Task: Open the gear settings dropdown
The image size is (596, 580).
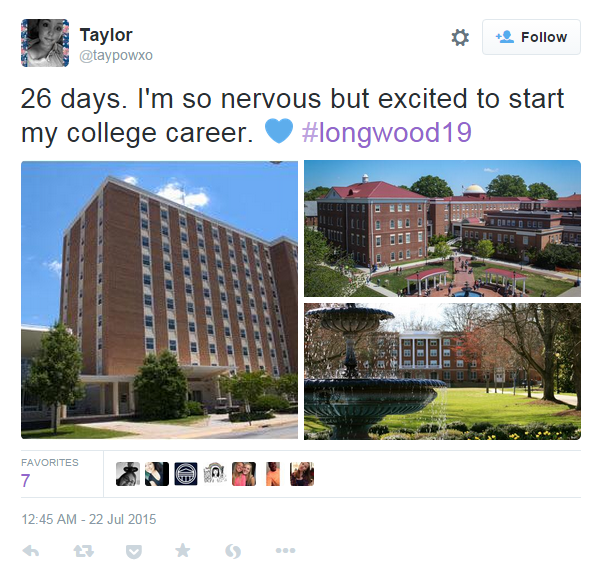Action: click(x=460, y=38)
